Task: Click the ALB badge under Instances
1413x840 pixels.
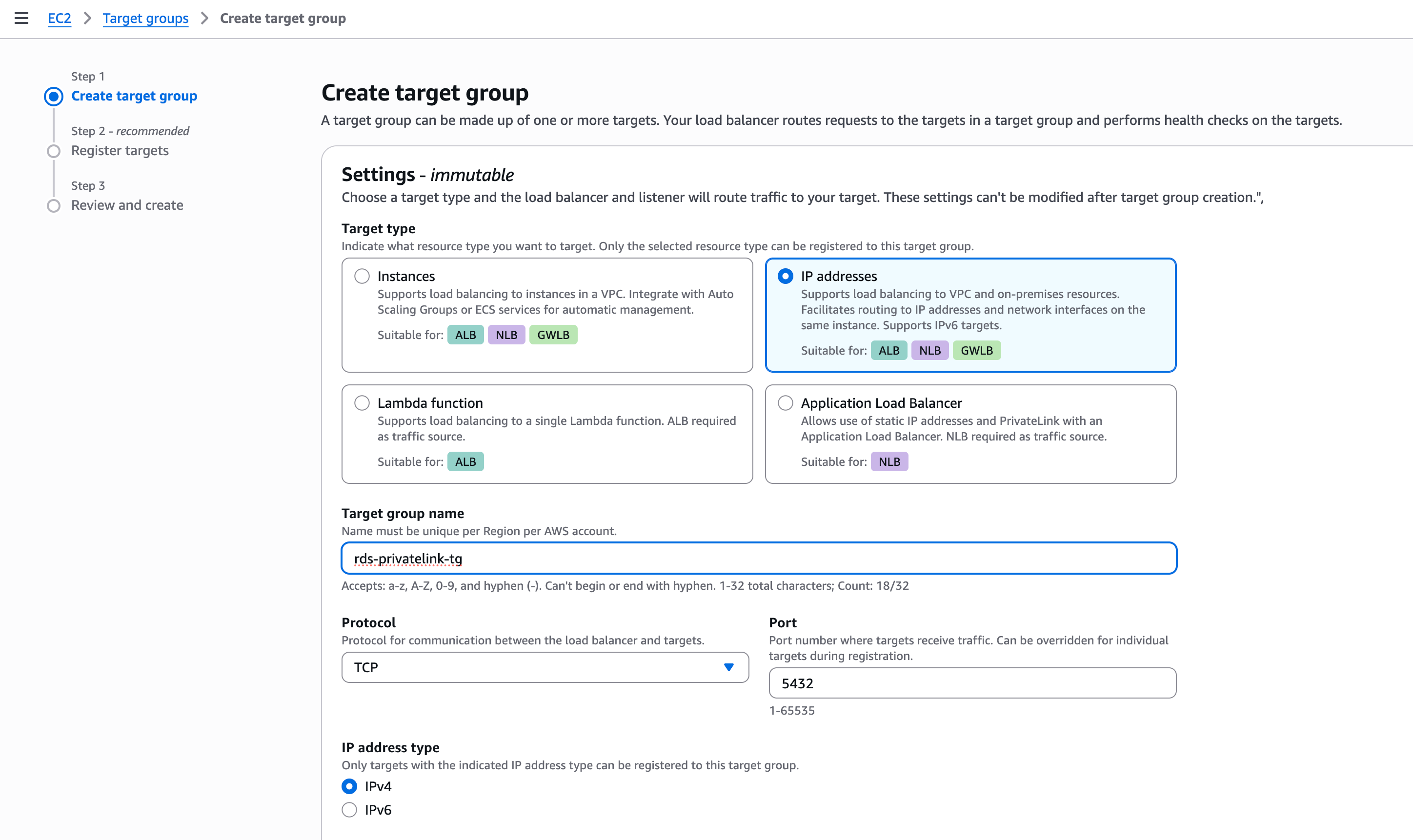Action: tap(465, 335)
